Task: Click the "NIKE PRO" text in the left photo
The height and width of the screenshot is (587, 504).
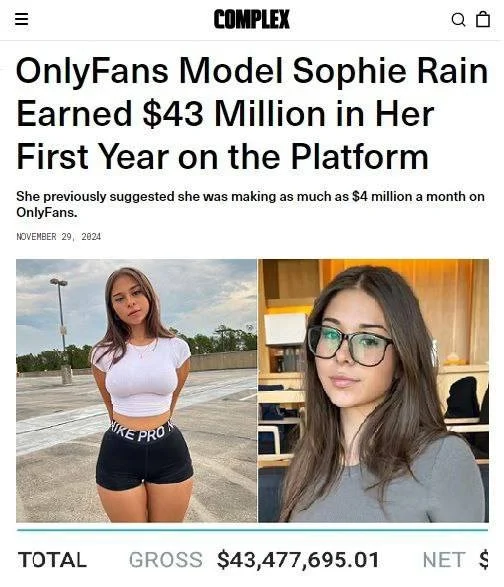Action: pos(140,432)
